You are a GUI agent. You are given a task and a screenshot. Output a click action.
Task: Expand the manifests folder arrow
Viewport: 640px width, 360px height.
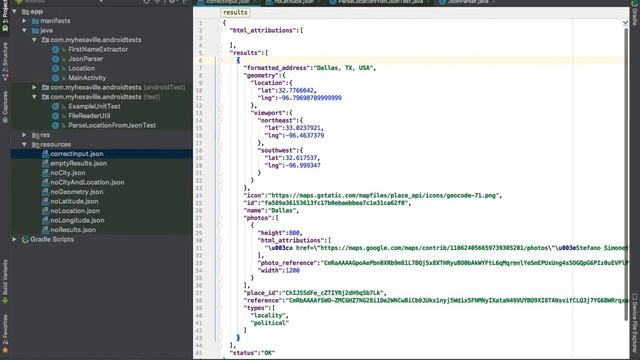[24, 21]
